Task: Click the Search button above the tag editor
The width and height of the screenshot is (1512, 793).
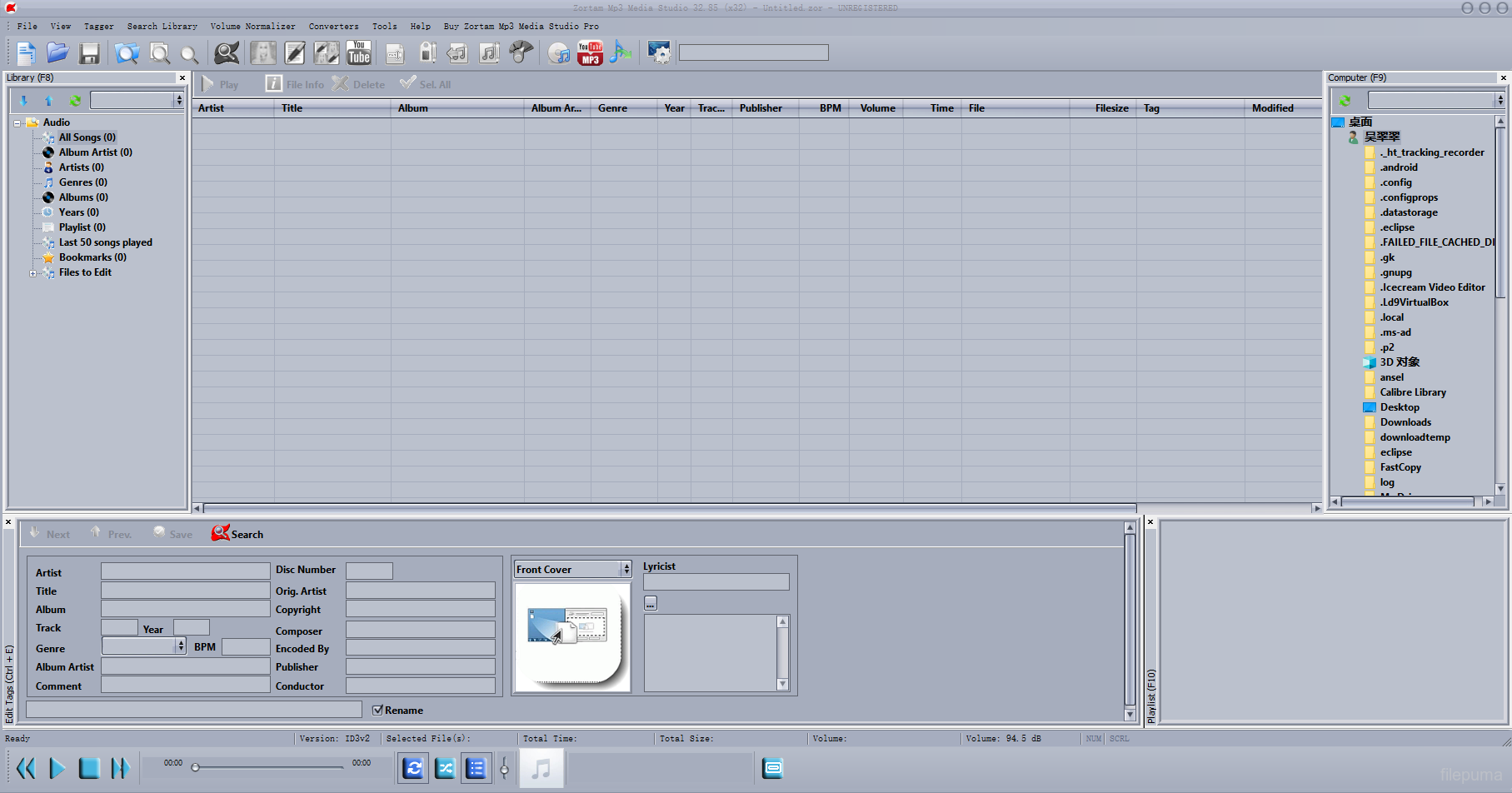Action: pyautogui.click(x=237, y=533)
